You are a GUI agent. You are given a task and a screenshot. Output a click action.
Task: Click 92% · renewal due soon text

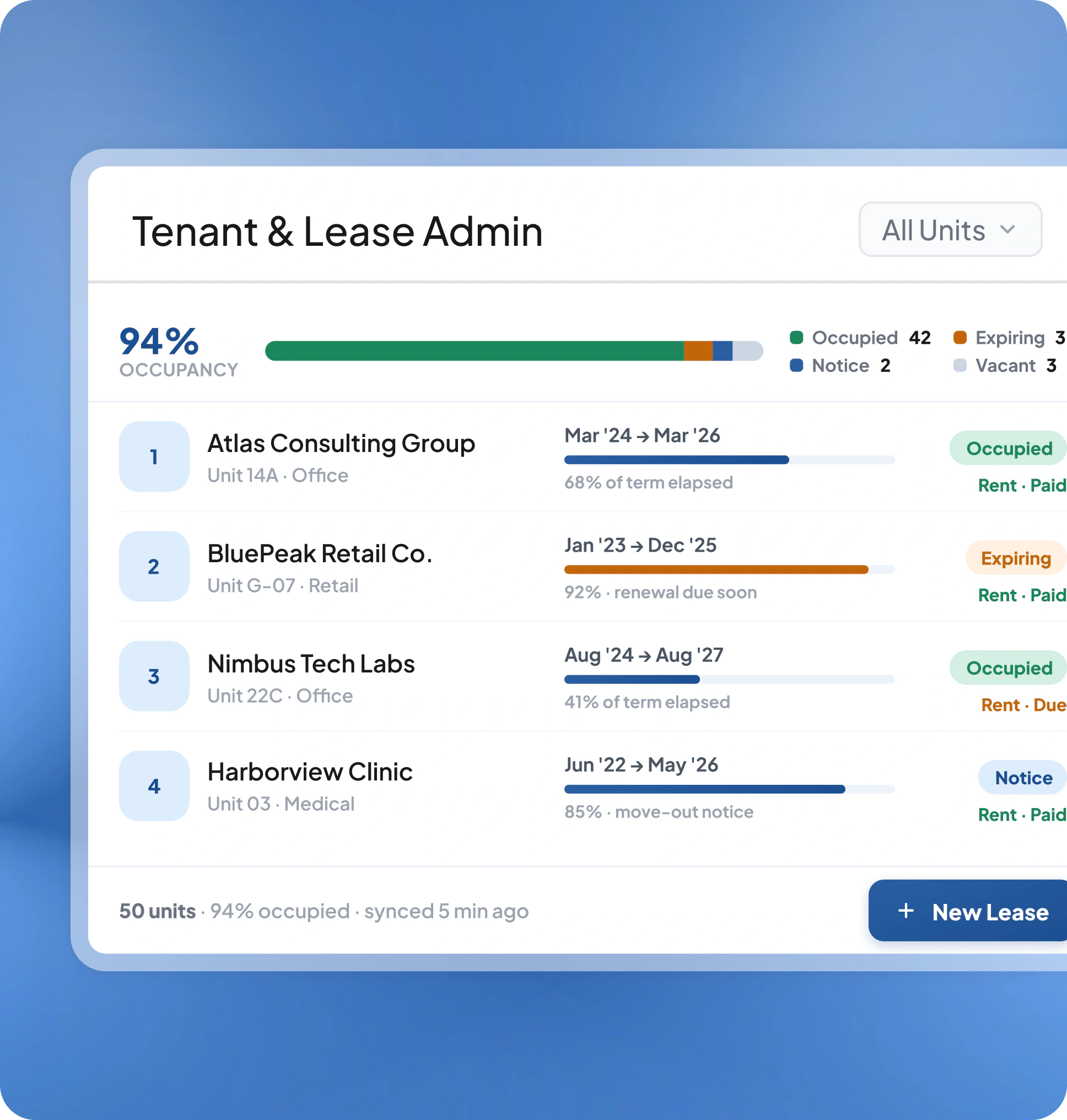coord(660,592)
